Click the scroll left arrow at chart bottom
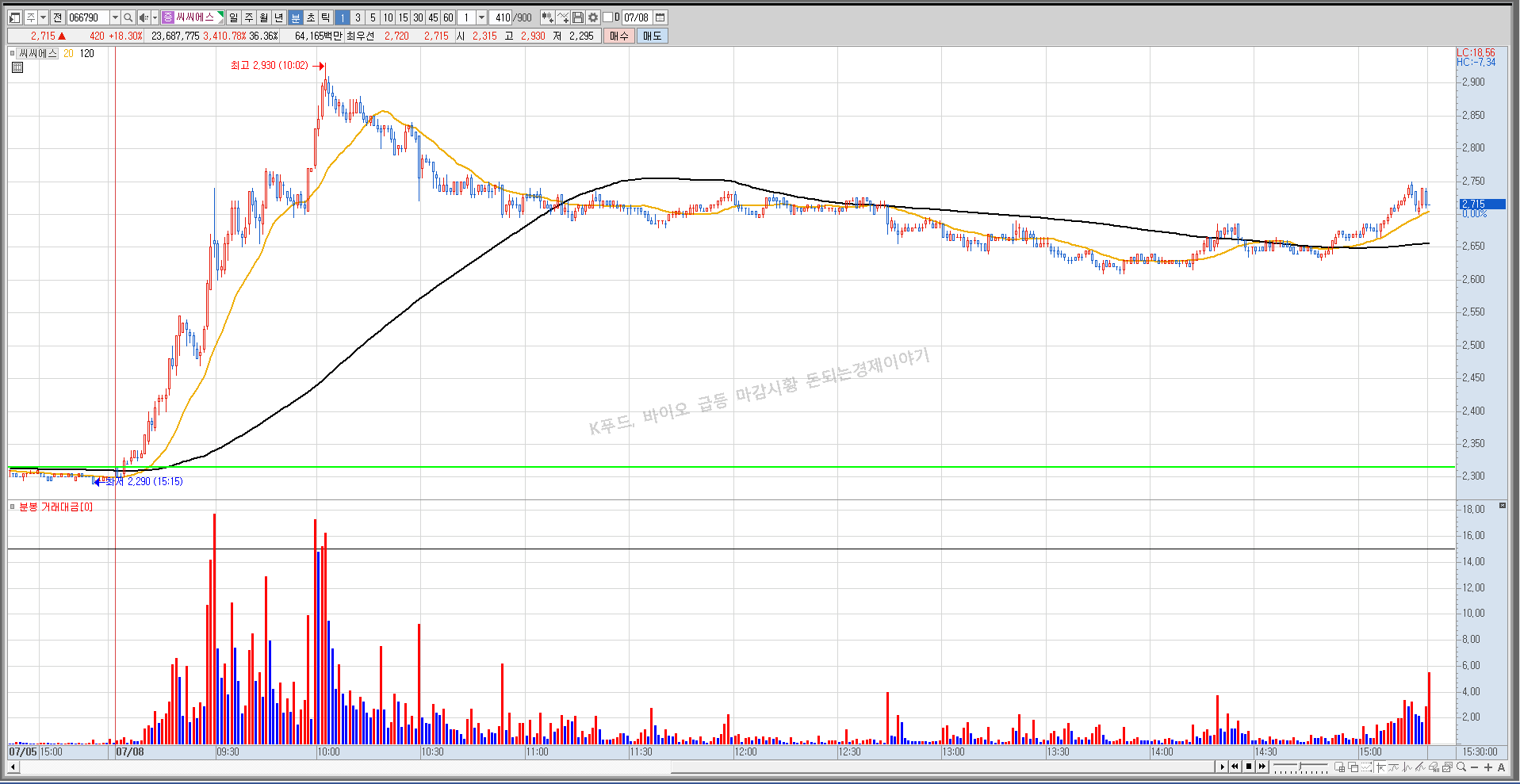Screen dimensions: 1520x784 (x=13, y=767)
